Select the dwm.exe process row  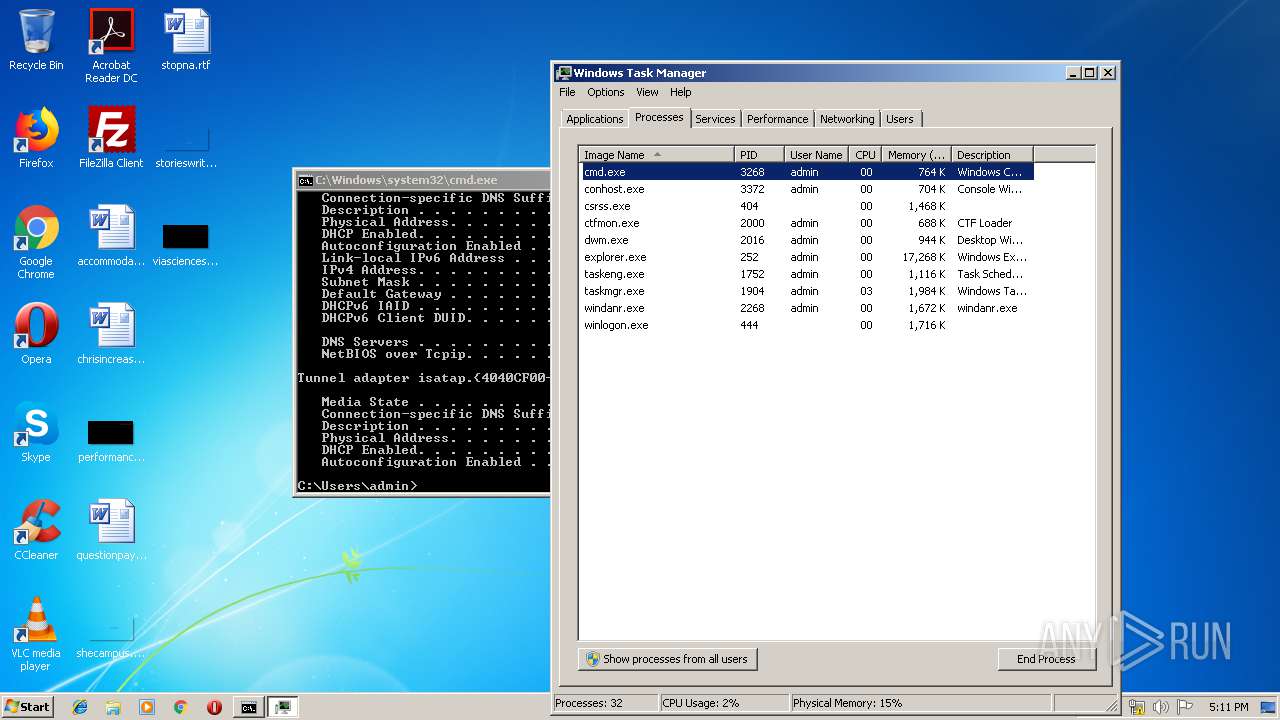(x=806, y=240)
